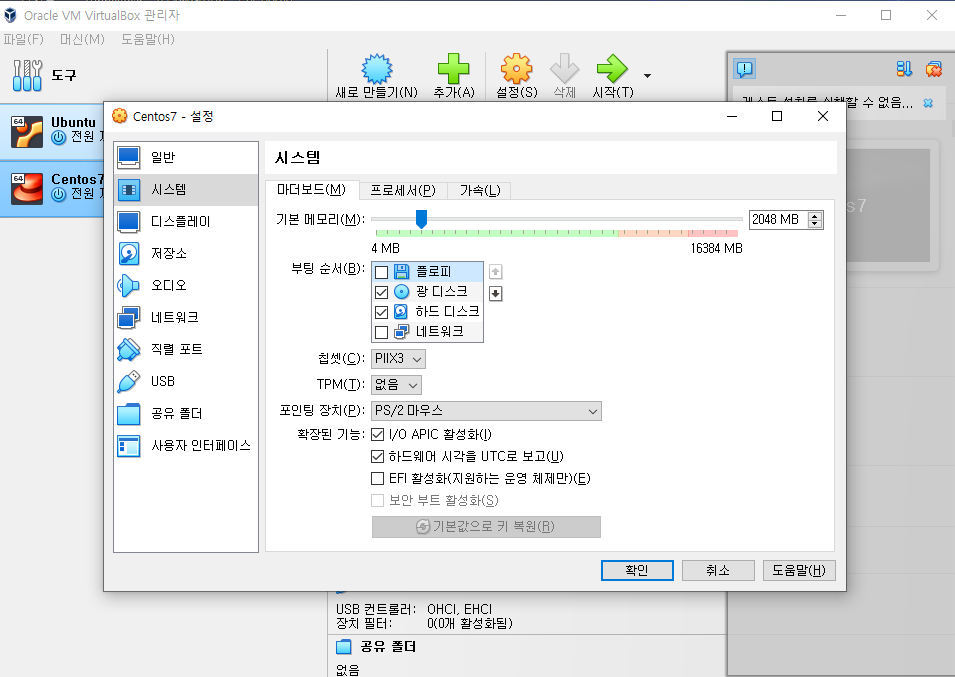Viewport: 955px width, 677px height.
Task: Open the User Interface (사용자 인터페이스) category
Action: click(186, 446)
